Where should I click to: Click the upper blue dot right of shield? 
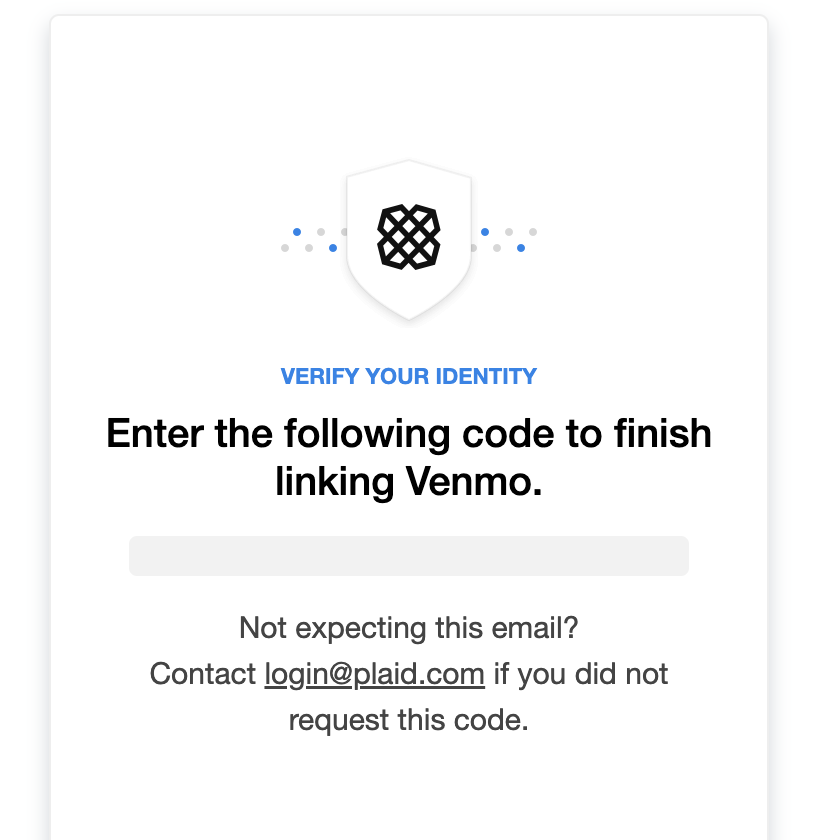coord(485,232)
